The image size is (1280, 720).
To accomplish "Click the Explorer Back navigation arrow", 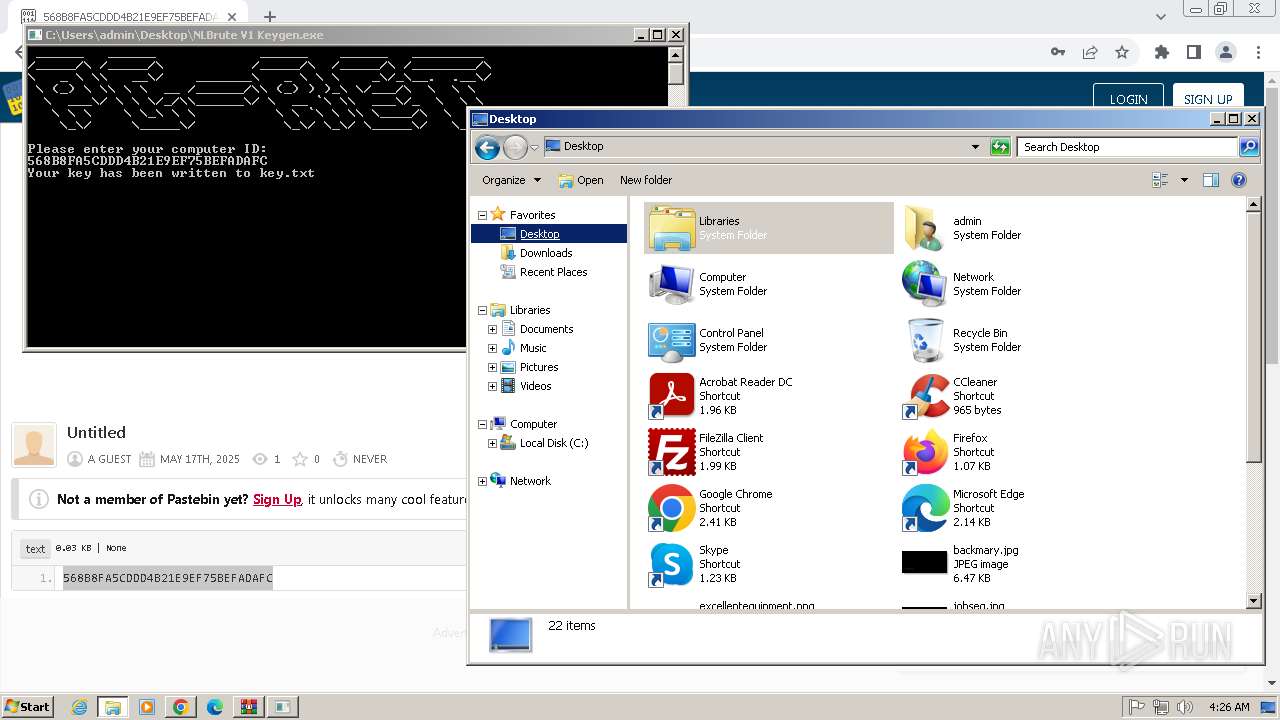I will click(487, 148).
